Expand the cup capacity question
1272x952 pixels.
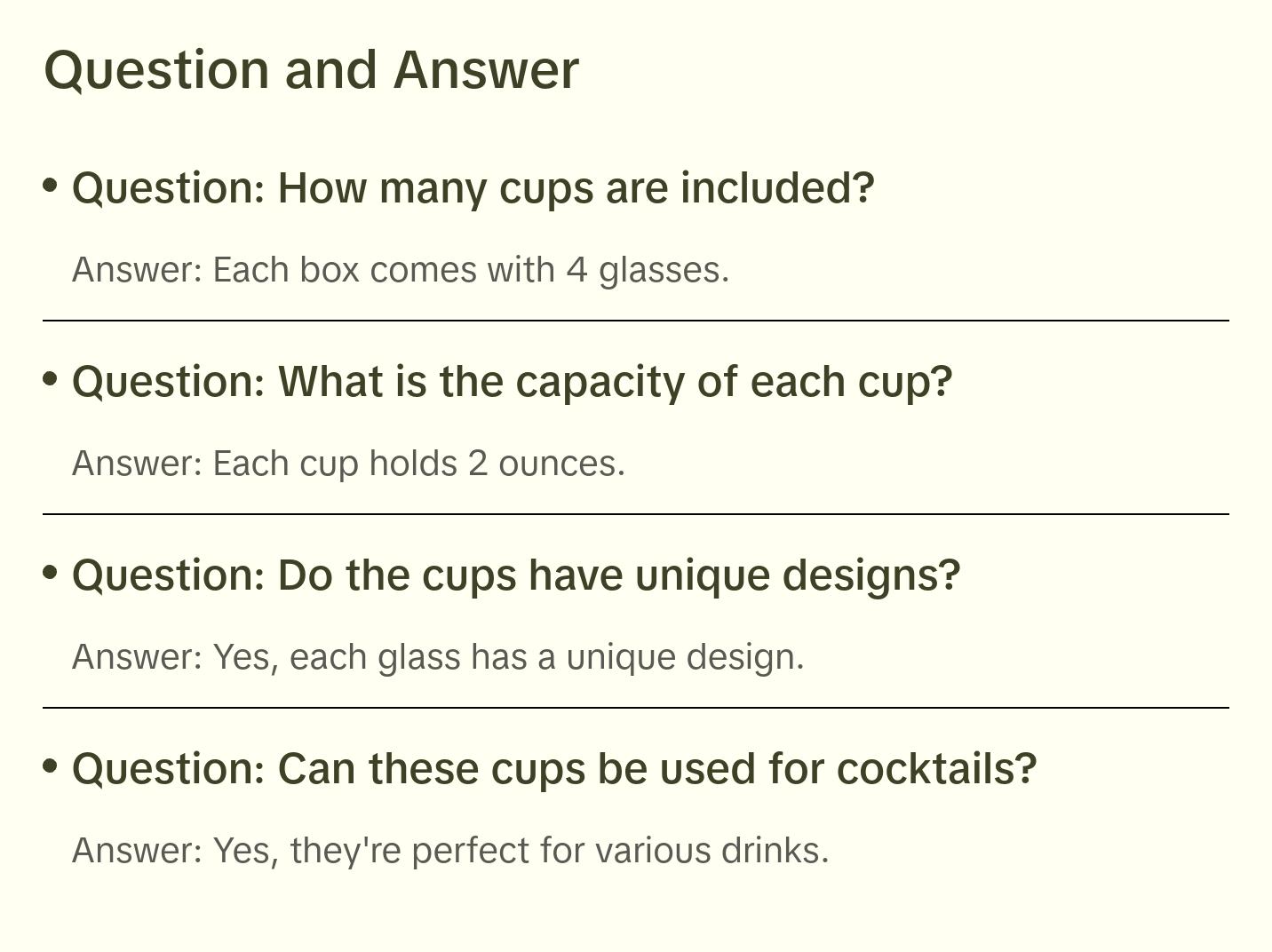512,382
